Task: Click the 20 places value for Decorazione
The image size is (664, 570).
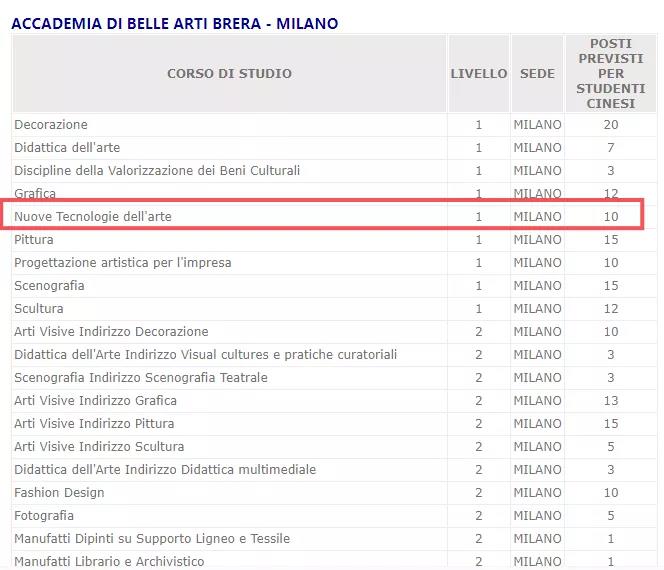Action: (x=611, y=125)
